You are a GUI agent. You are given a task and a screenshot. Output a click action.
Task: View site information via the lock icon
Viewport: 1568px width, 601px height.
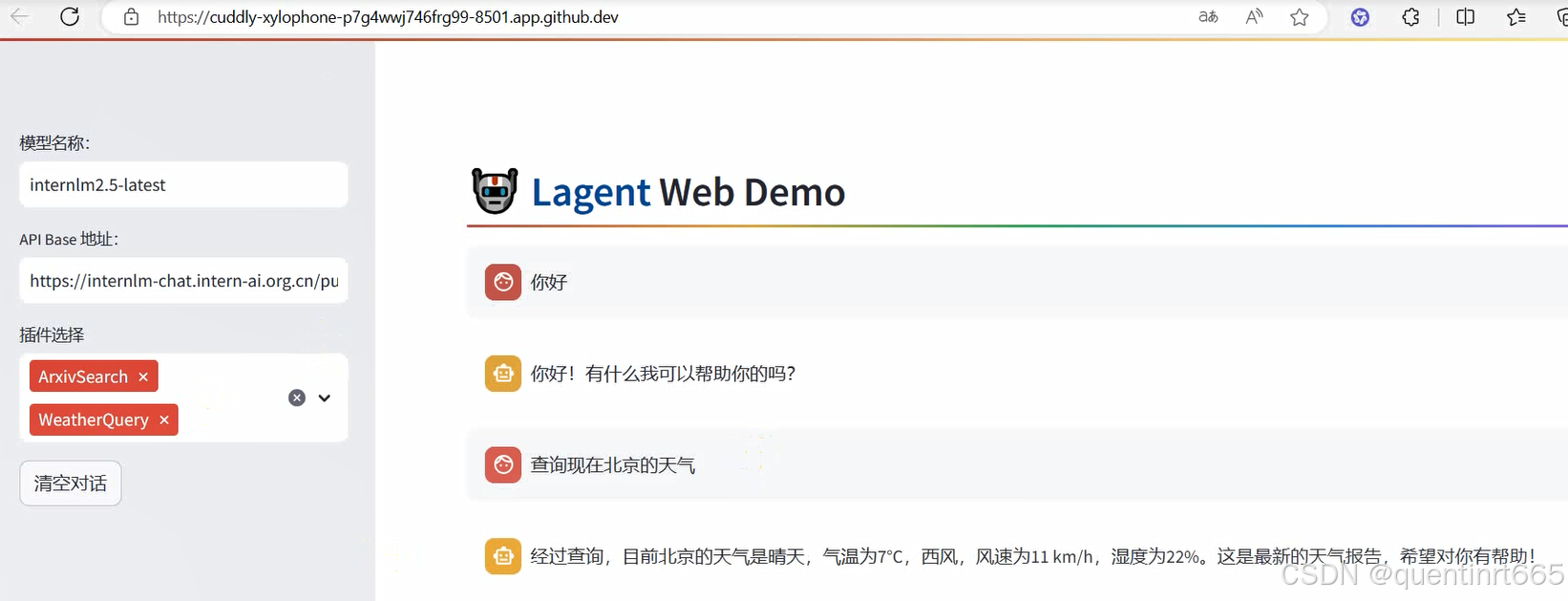pyautogui.click(x=132, y=17)
